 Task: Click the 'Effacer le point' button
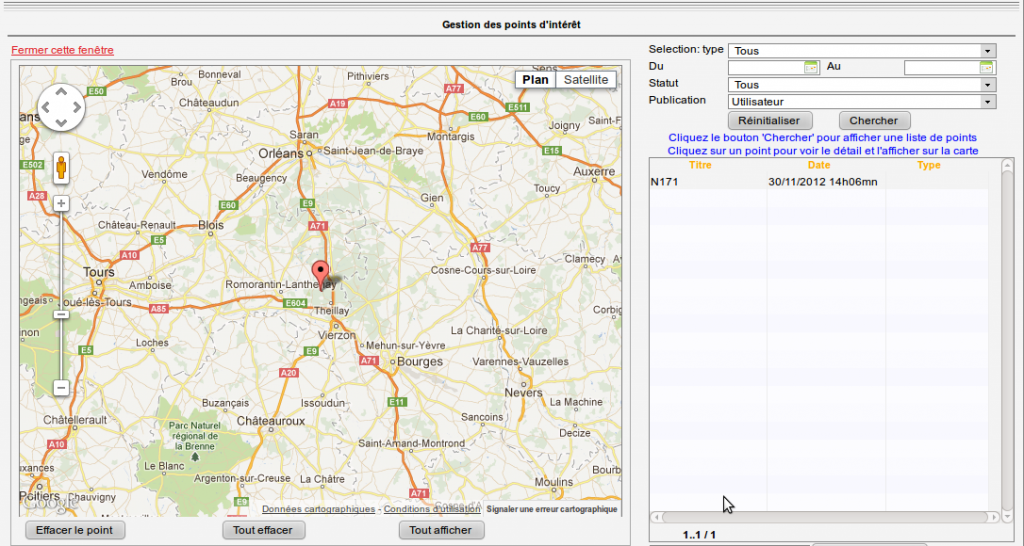(x=75, y=530)
